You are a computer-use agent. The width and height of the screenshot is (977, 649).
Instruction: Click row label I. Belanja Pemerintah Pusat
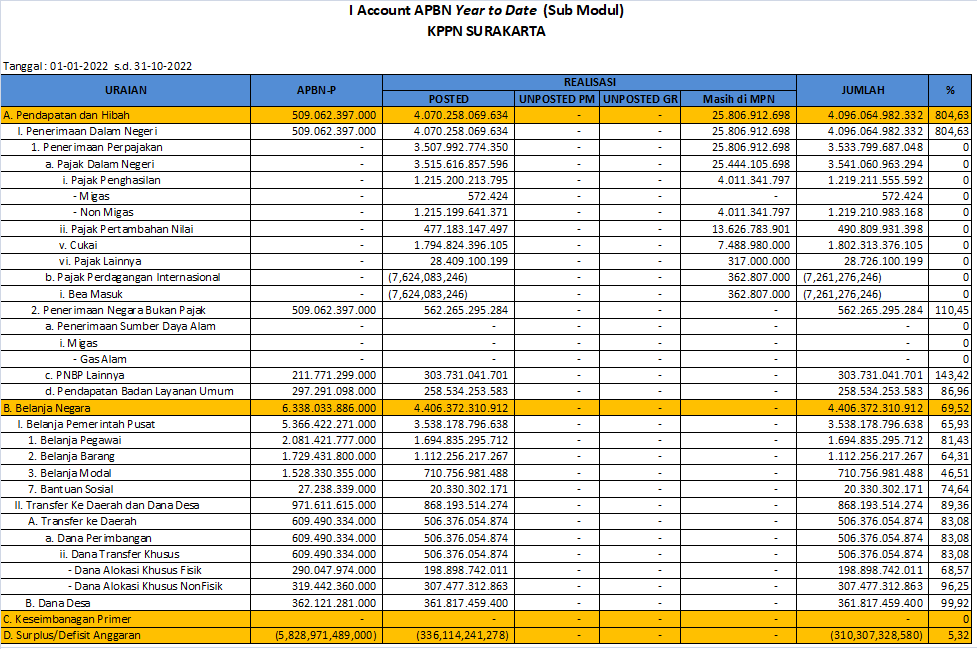pyautogui.click(x=86, y=425)
